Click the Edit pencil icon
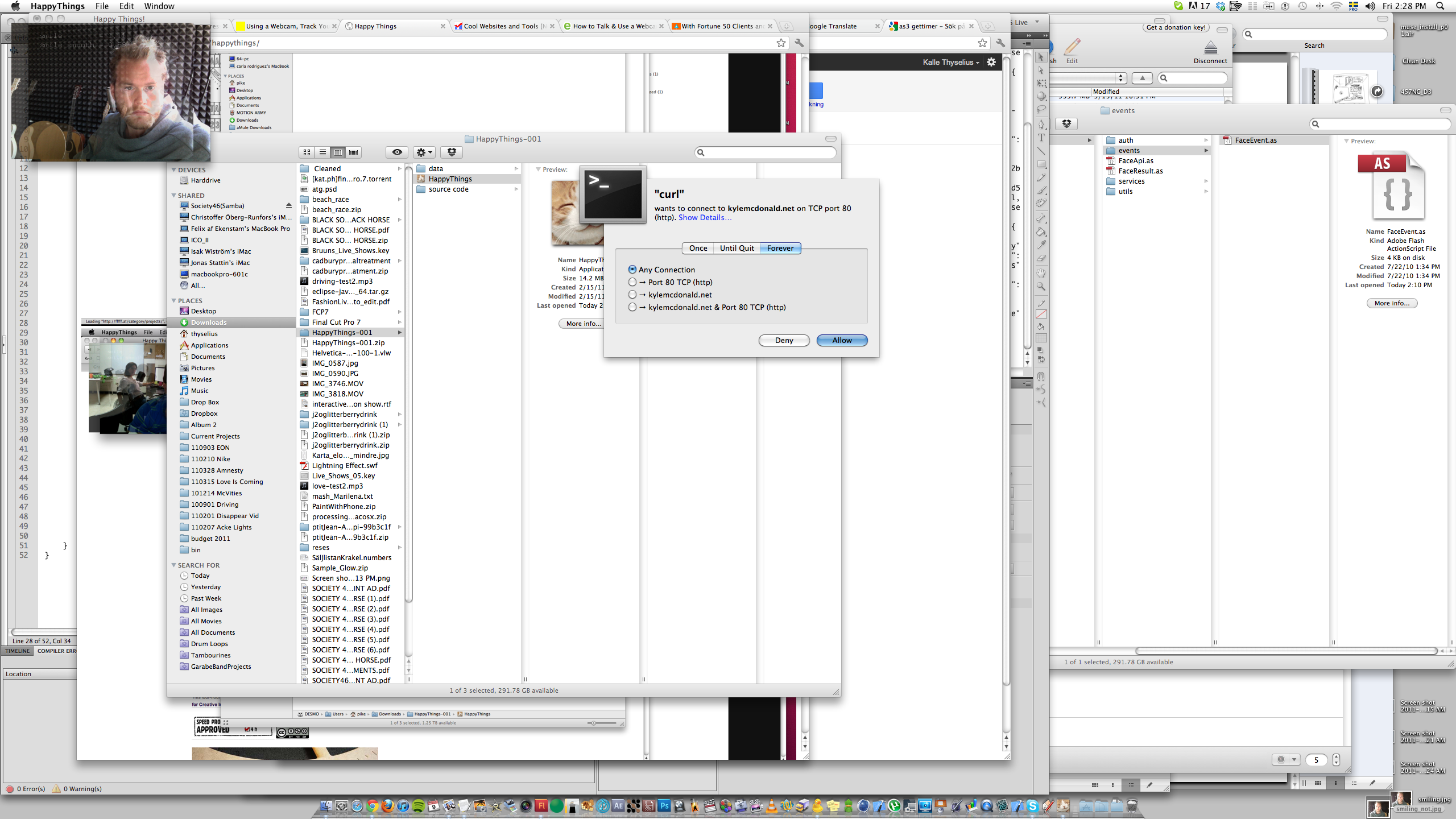Screen dimensions: 1456x819 [1072, 47]
